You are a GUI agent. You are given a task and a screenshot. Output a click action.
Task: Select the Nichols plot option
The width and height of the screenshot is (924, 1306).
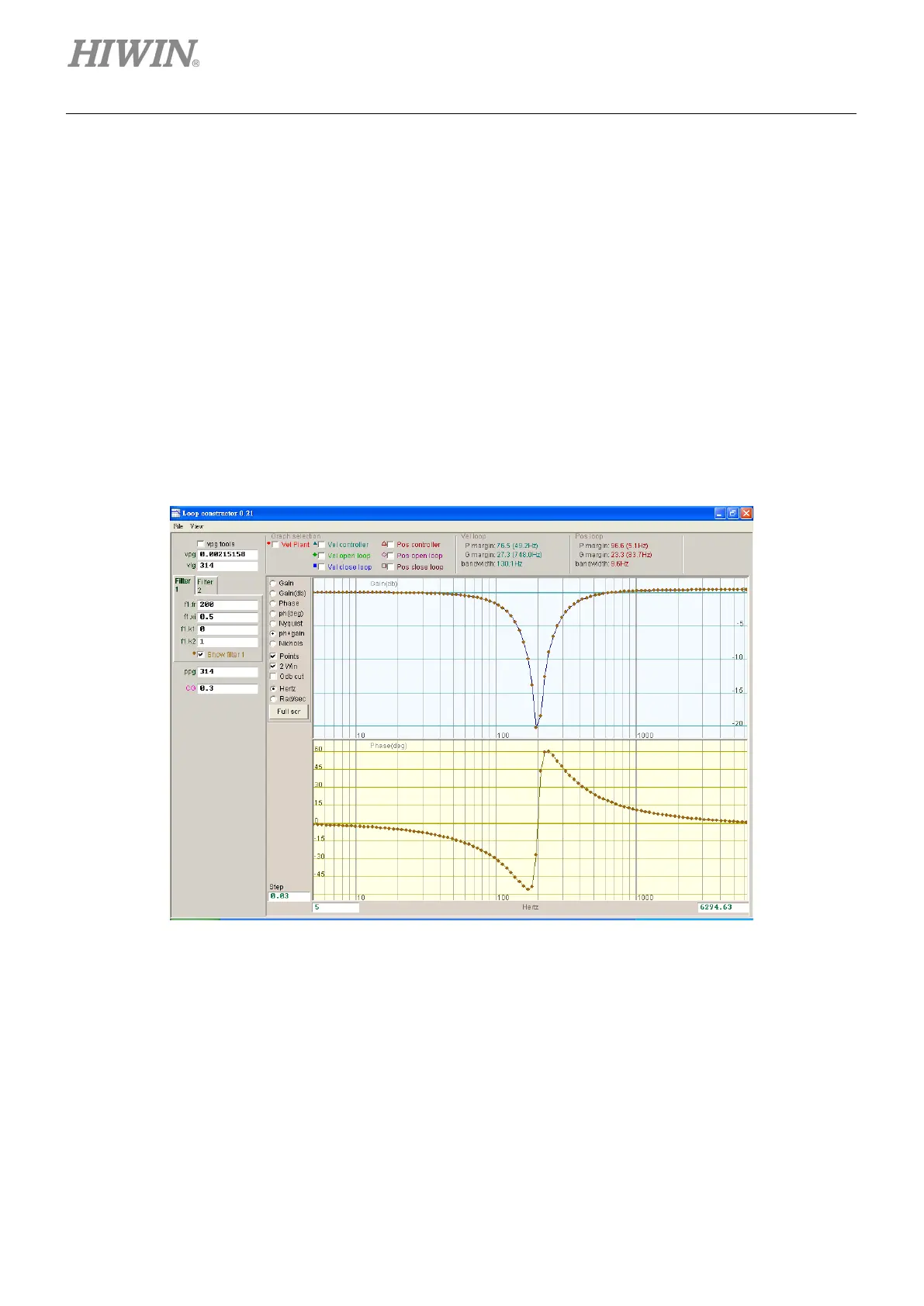(273, 643)
